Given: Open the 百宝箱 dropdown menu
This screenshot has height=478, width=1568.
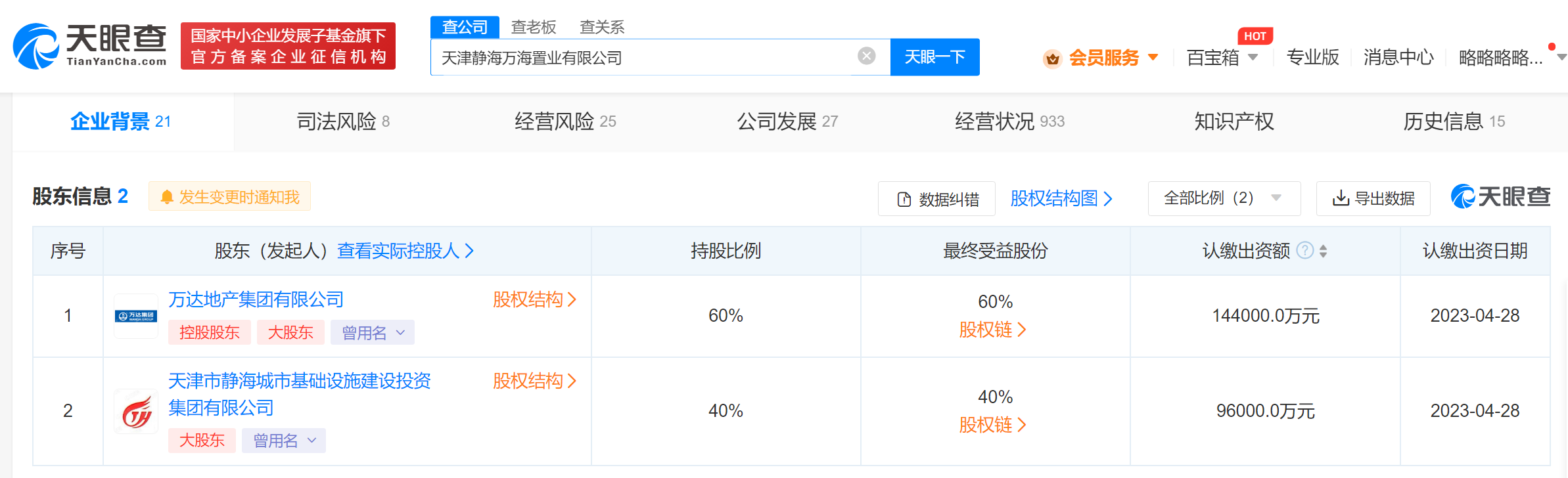Looking at the screenshot, I should point(1222,58).
